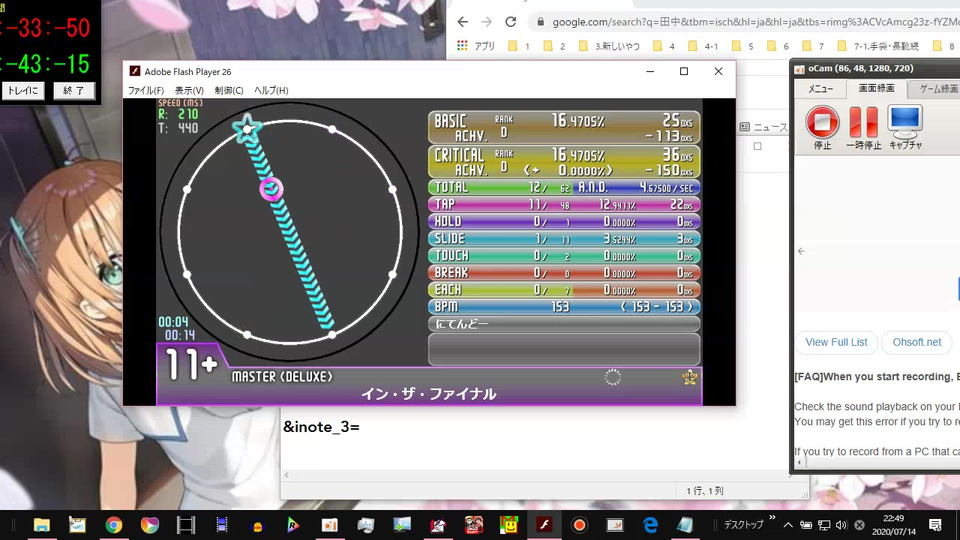Image resolution: width=960 pixels, height=540 pixels.
Task: Click MASTER (DELUXE) difficulty label
Action: 282,377
